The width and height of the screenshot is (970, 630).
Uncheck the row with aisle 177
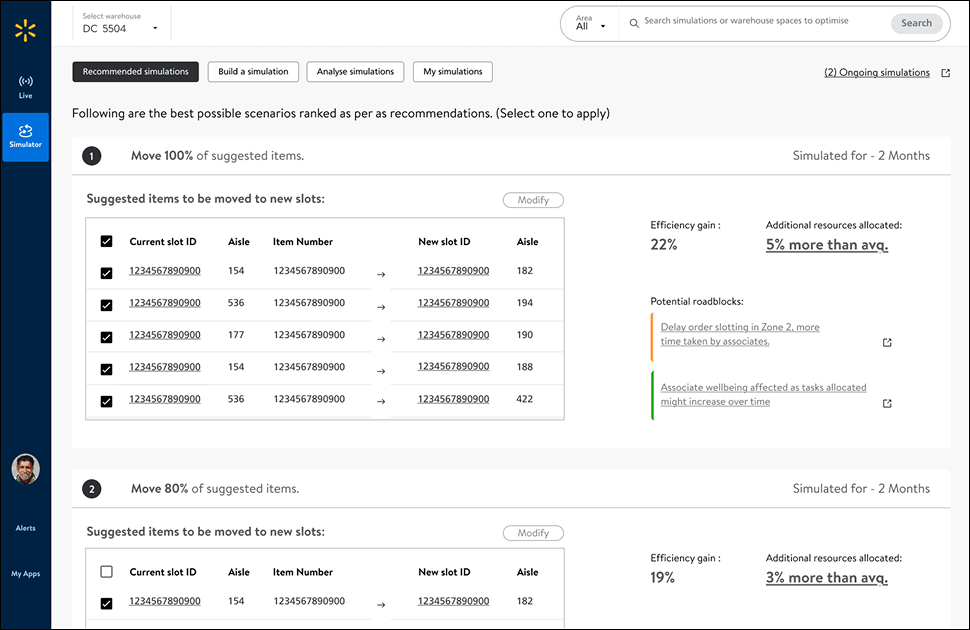coord(106,337)
